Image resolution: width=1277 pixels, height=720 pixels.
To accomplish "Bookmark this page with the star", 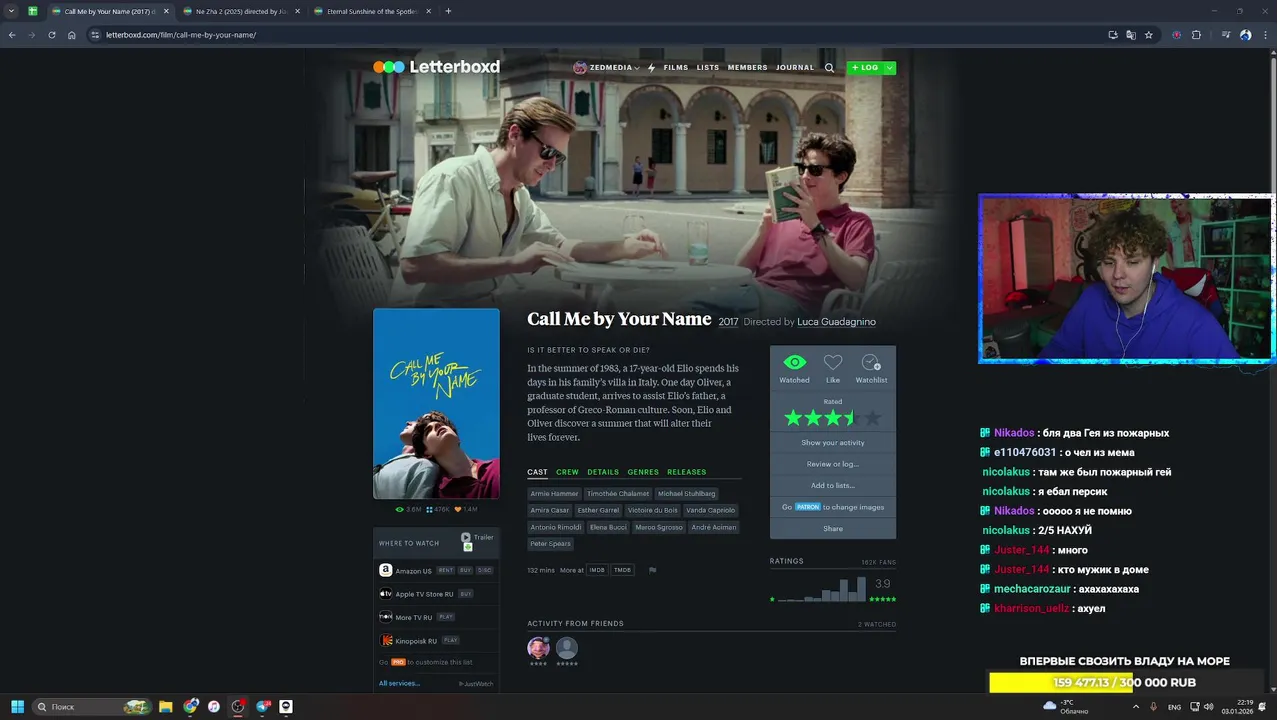I will point(1149,35).
